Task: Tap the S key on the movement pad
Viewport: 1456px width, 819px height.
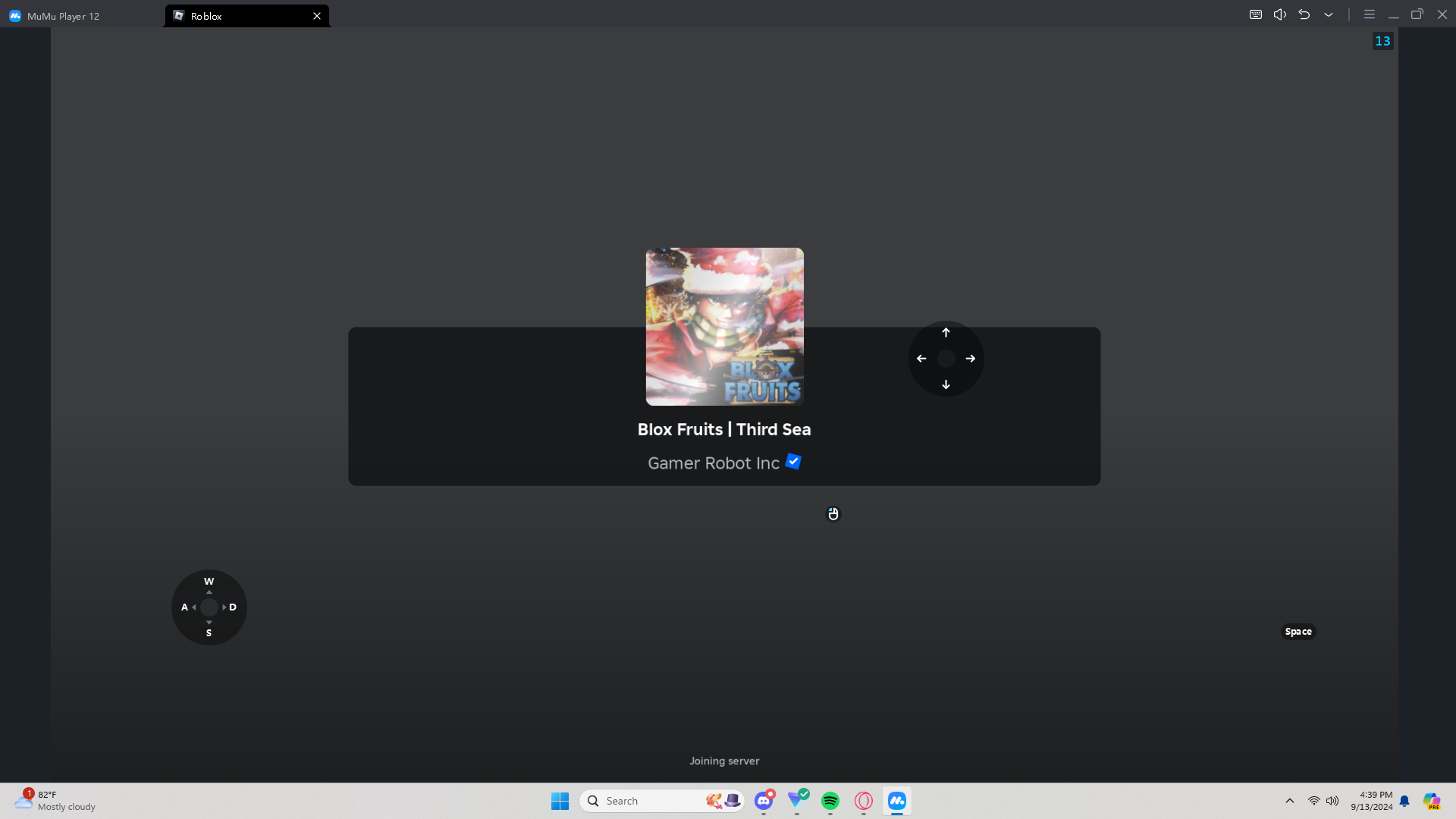Action: point(209,633)
